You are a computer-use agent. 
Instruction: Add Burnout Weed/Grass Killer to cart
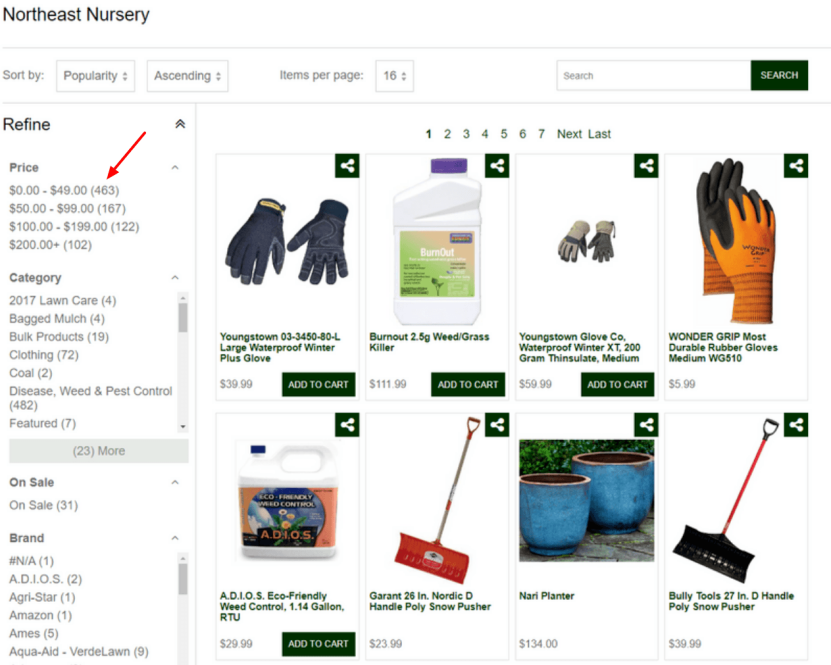tap(468, 385)
